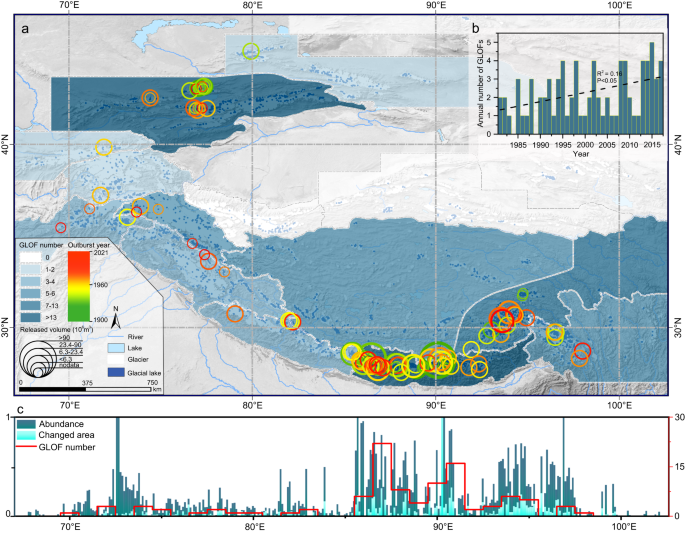The width and height of the screenshot is (685, 533).
Task: Click the 'Changed area' legend text
Action: click(x=66, y=435)
